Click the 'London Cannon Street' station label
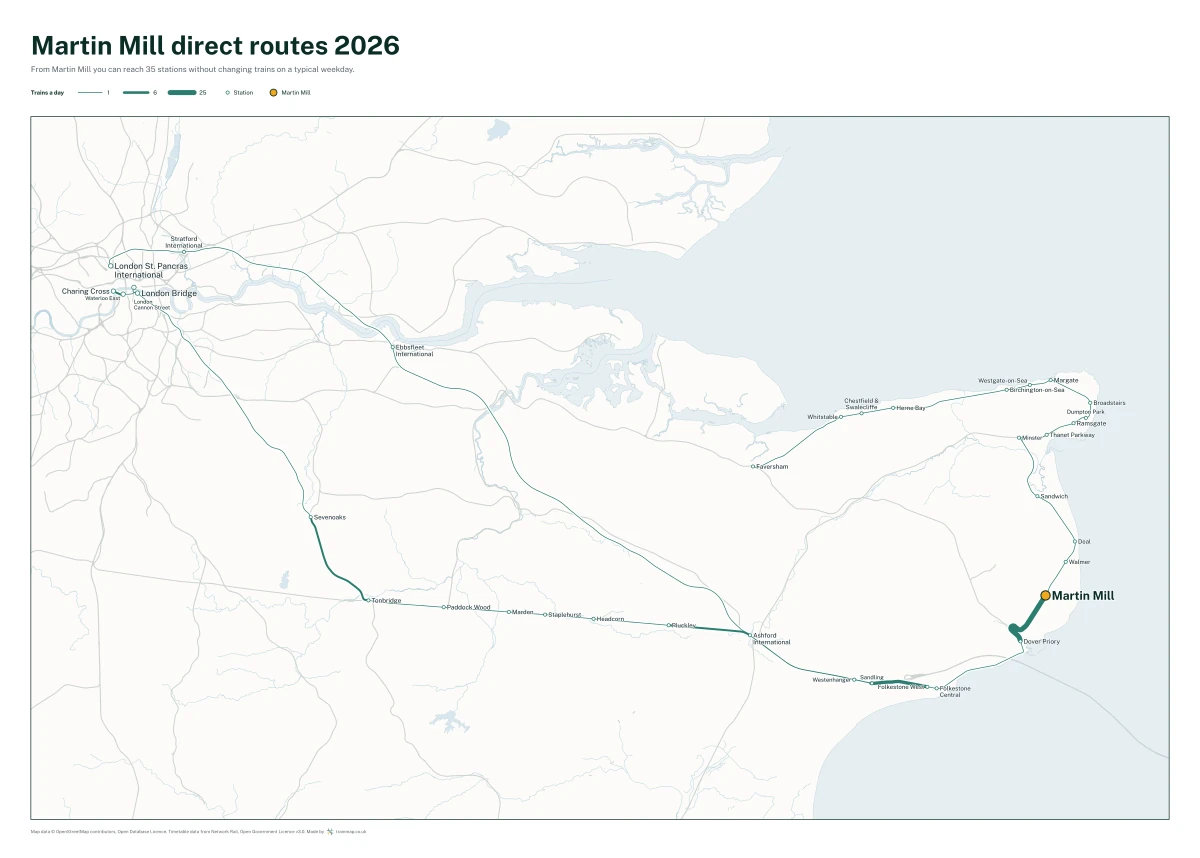The width and height of the screenshot is (1200, 858). 153,305
